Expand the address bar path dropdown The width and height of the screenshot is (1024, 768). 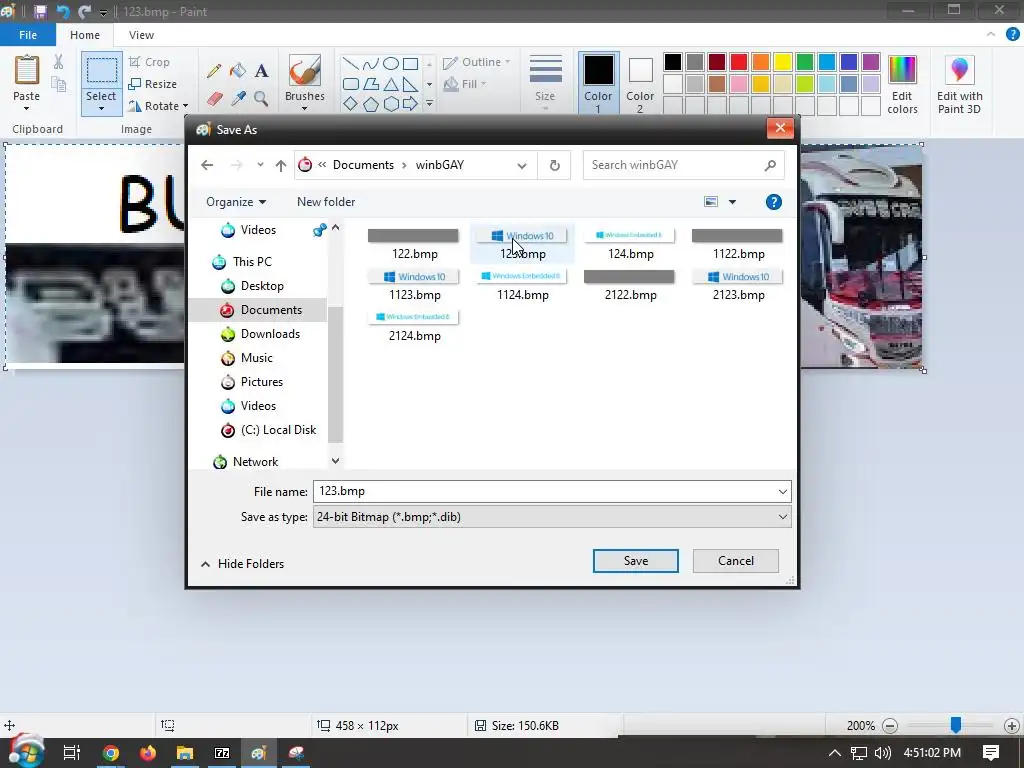click(x=522, y=166)
